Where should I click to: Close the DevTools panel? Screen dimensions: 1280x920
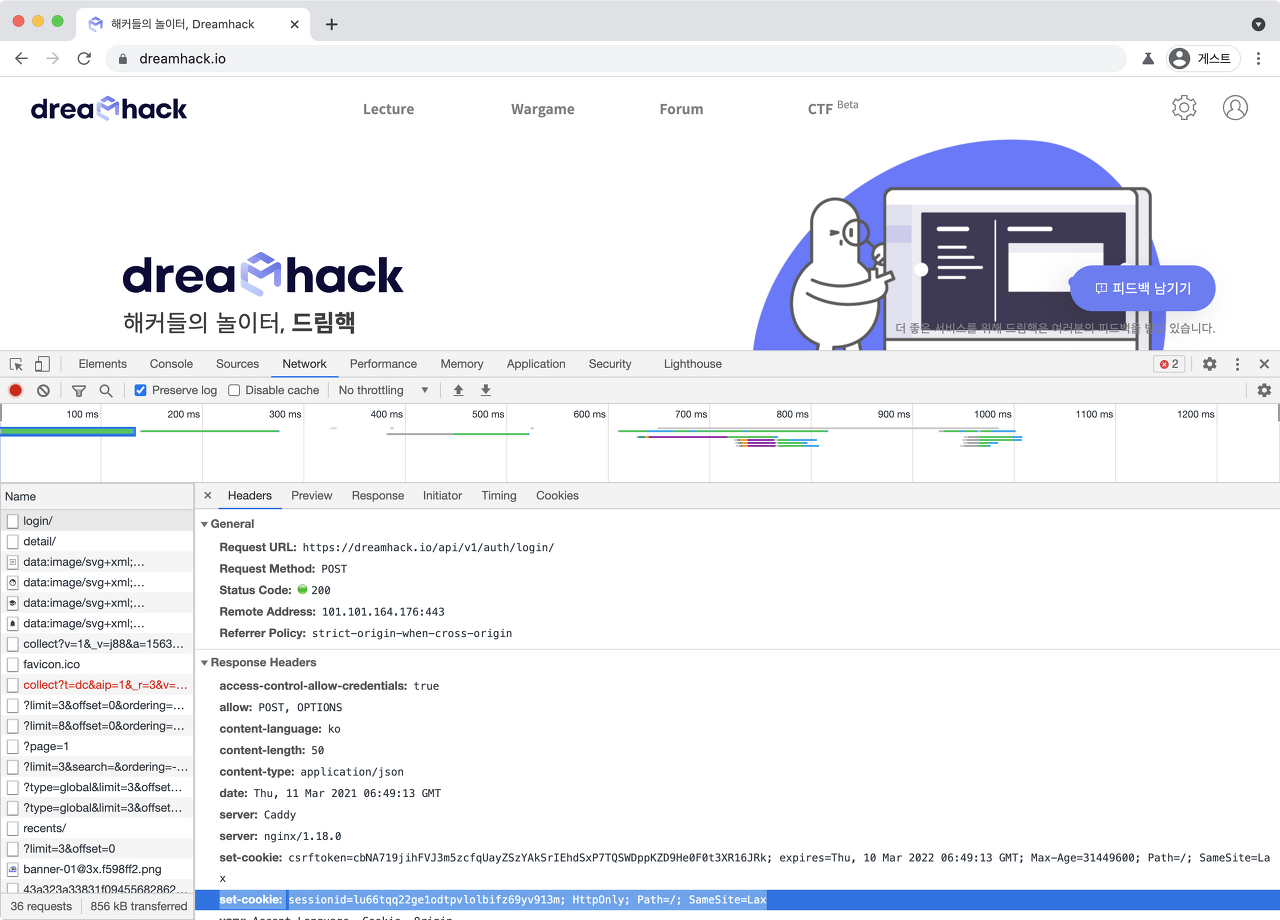click(1264, 364)
